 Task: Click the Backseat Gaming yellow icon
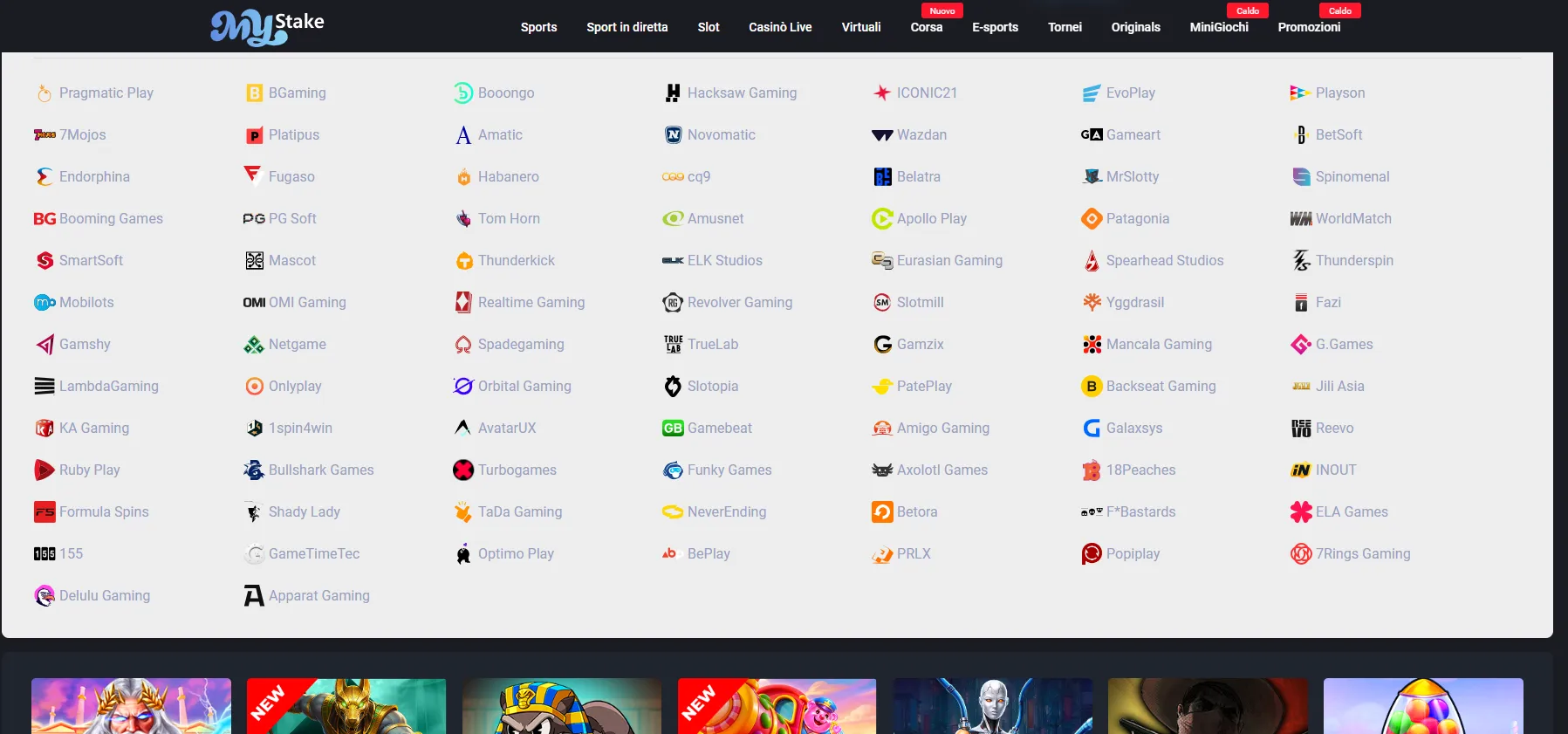pos(1092,386)
